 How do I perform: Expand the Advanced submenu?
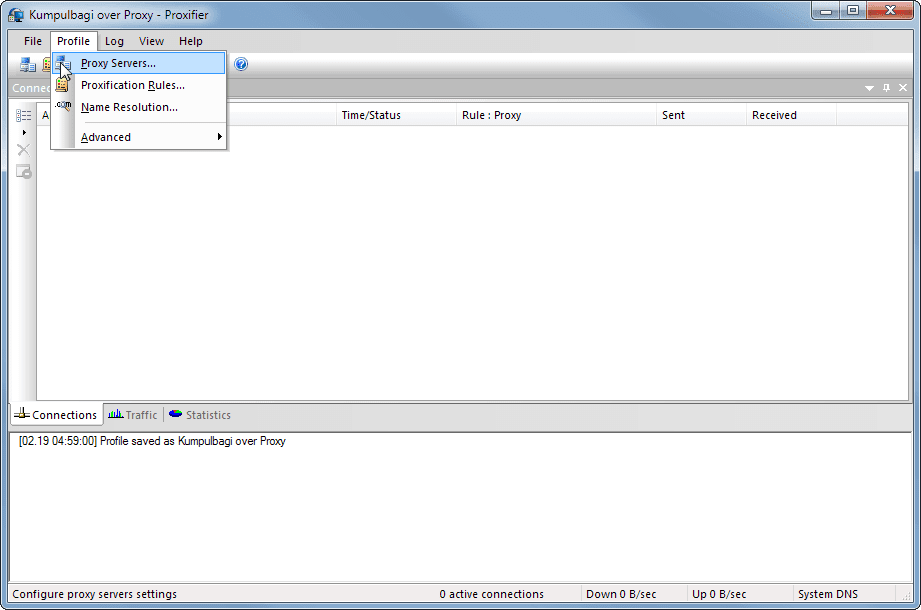[x=139, y=137]
